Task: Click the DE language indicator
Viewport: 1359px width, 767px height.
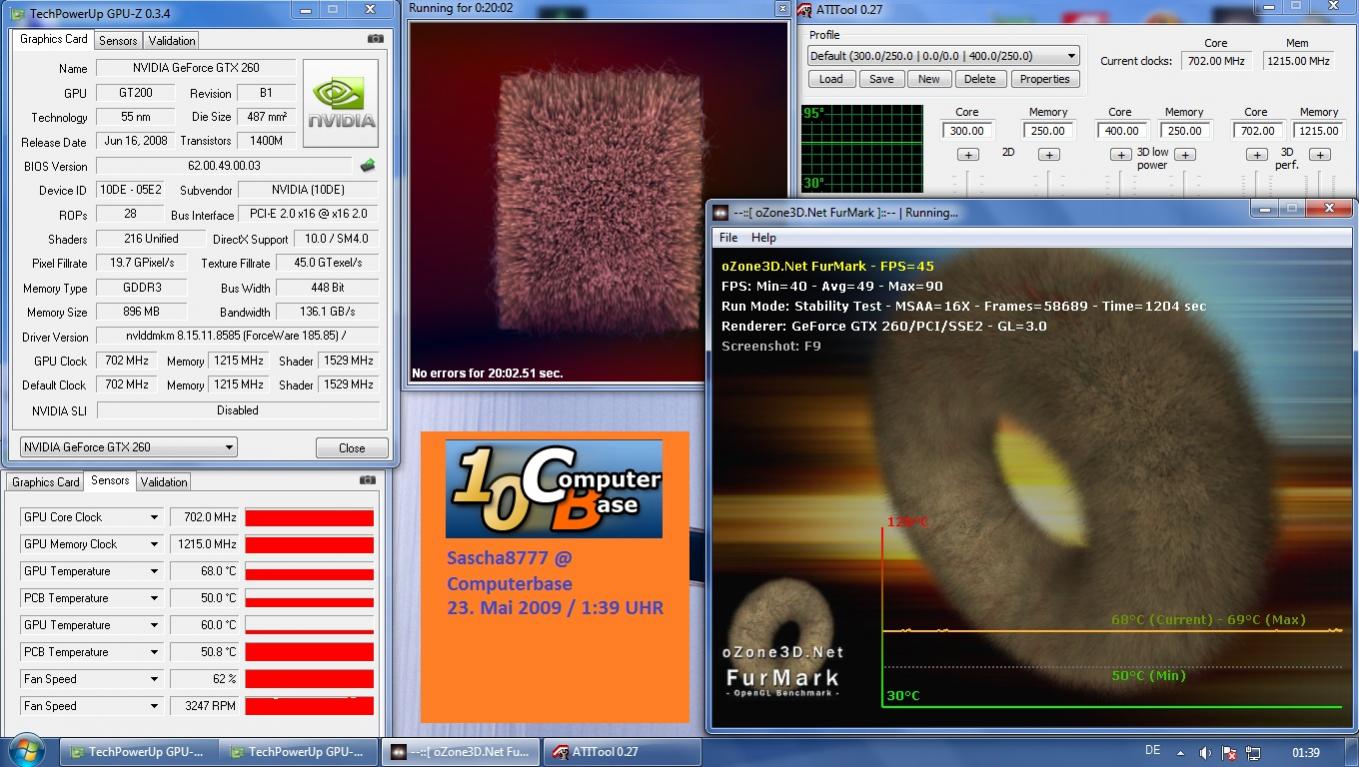Action: 1152,750
